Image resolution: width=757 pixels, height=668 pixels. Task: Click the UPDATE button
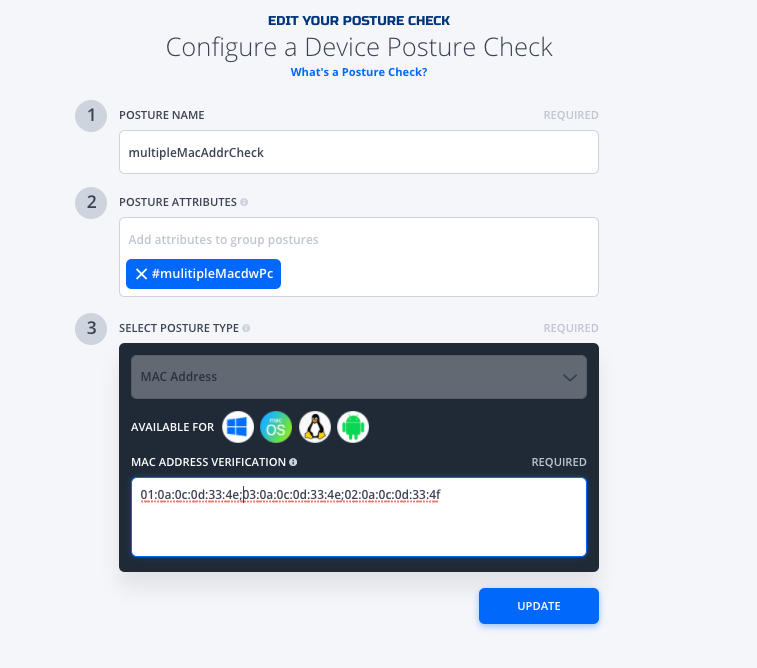pos(539,606)
